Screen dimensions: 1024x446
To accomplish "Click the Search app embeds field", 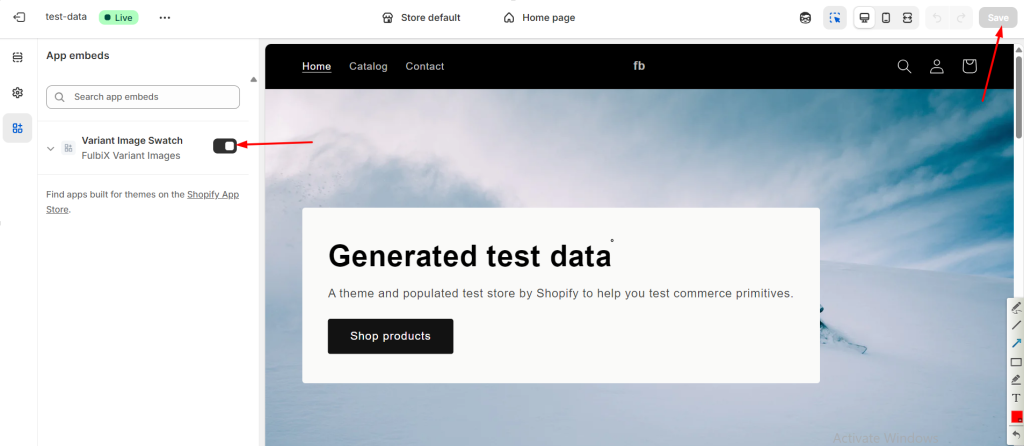I will pos(143,97).
